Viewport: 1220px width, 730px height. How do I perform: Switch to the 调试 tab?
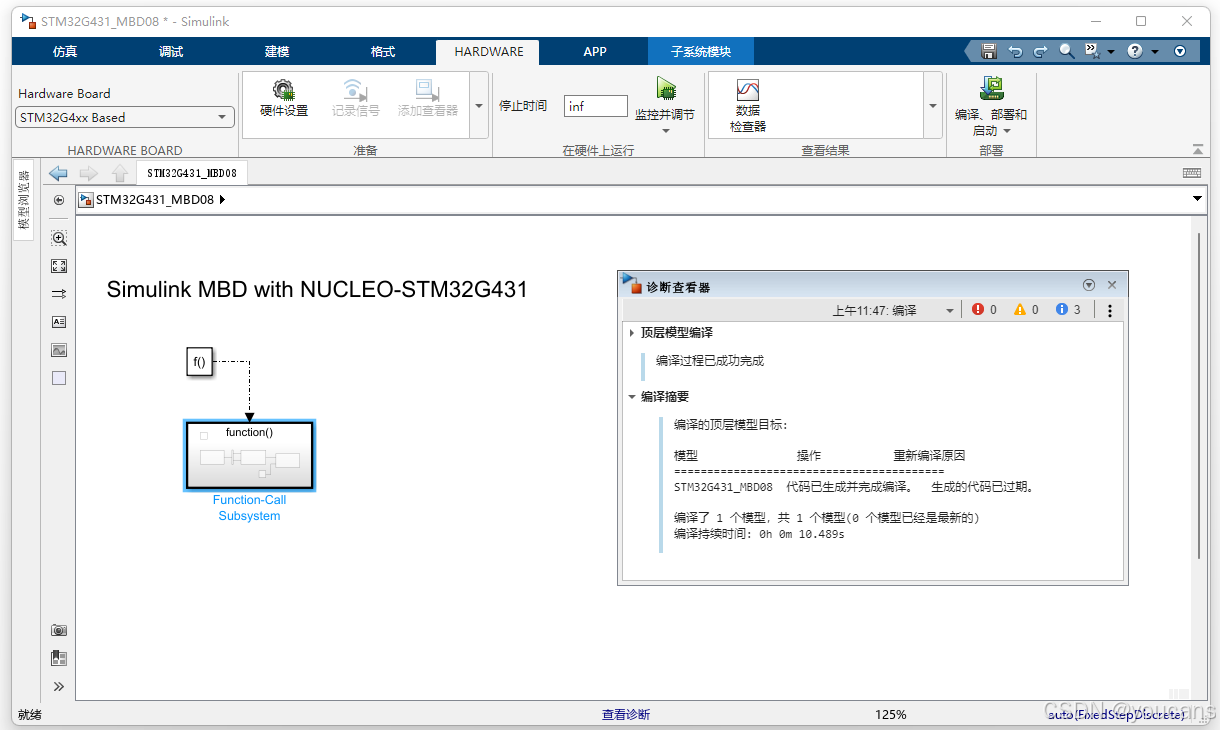[171, 52]
